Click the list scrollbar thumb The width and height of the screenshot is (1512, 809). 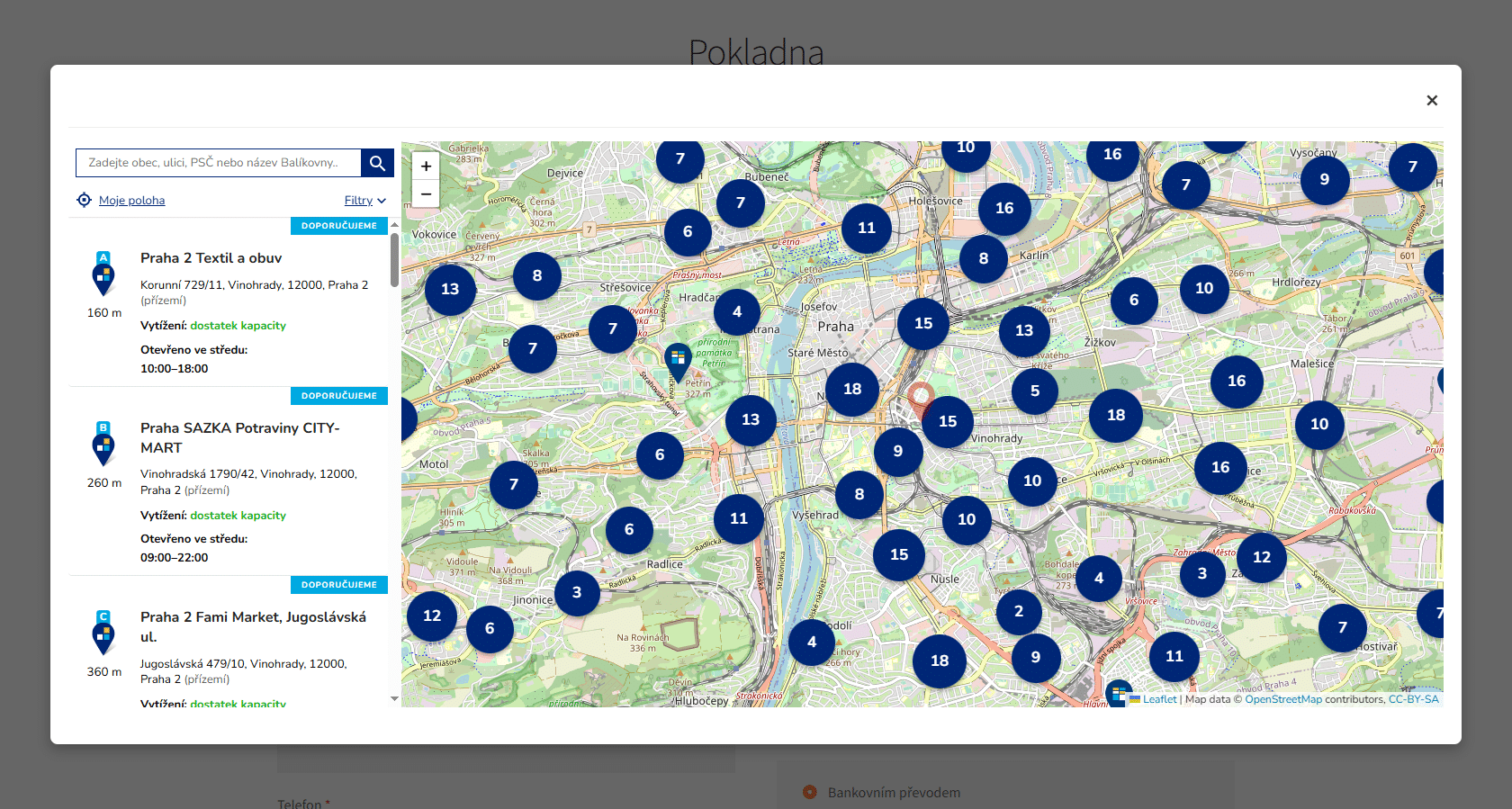[x=394, y=260]
